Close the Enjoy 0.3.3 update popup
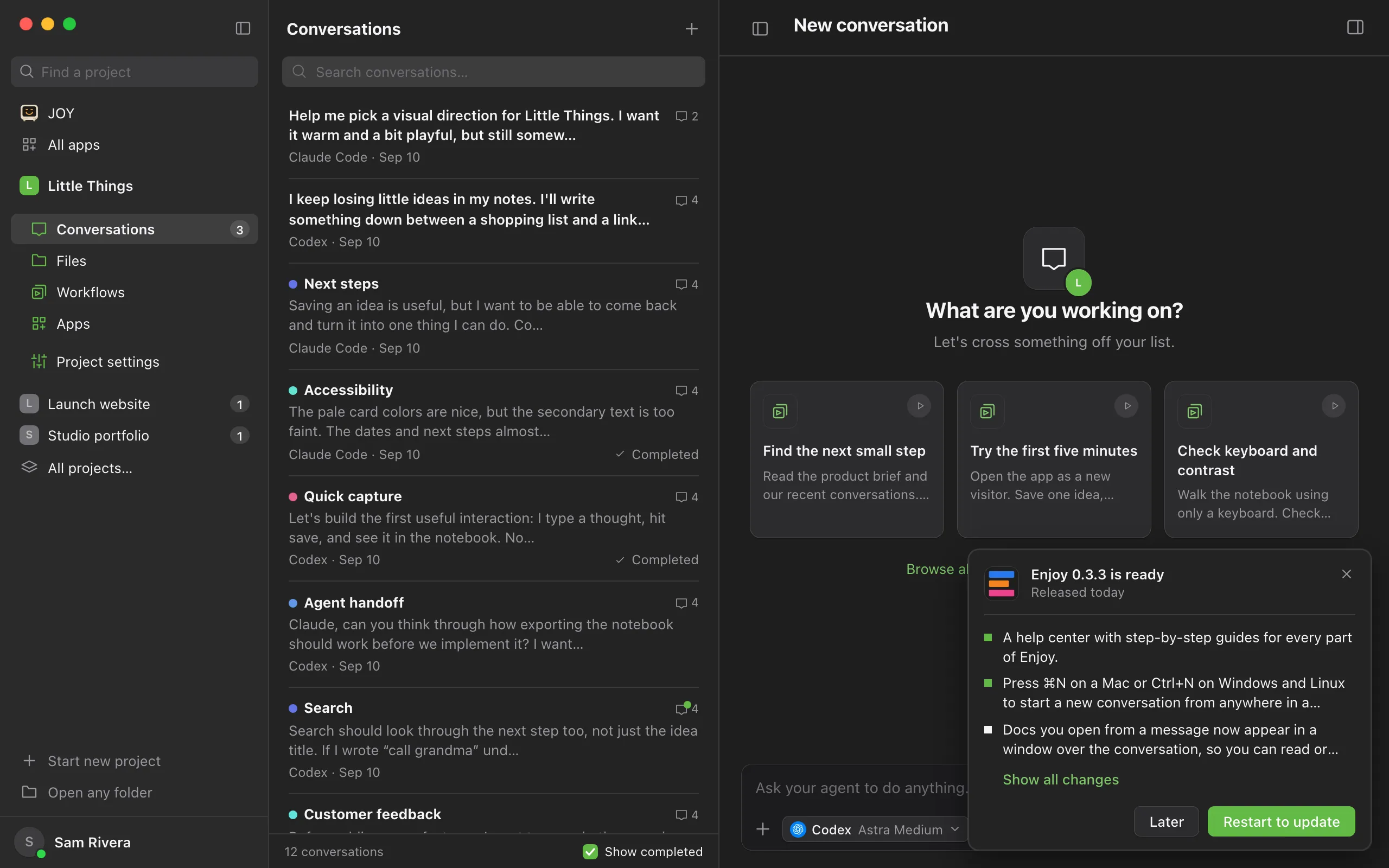The width and height of the screenshot is (1389, 868). point(1347,574)
